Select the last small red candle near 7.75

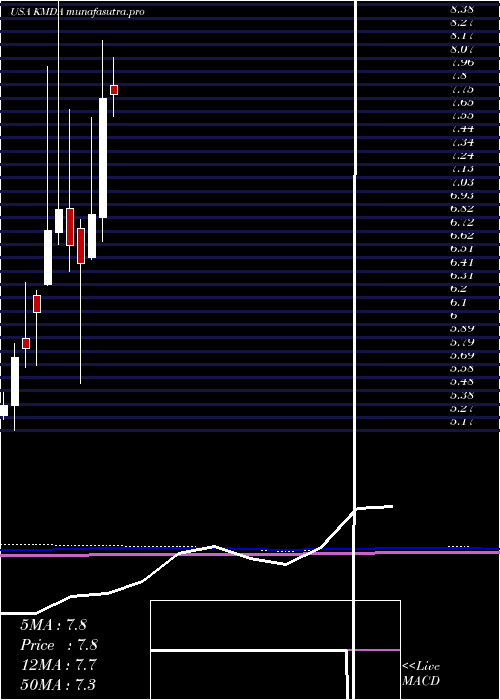114,90
